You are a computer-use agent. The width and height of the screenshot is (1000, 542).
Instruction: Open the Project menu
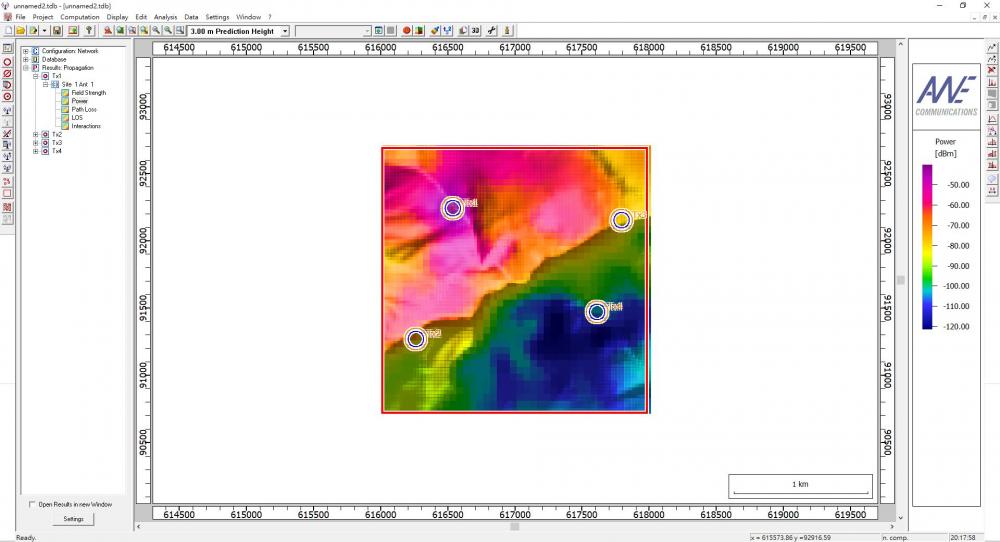click(43, 17)
